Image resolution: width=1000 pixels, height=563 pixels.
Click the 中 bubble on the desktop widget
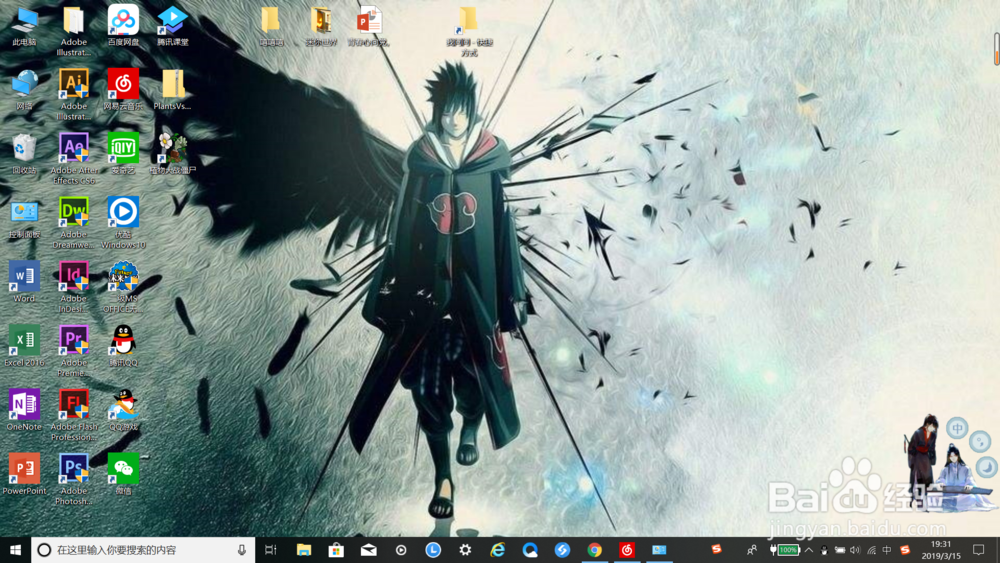957,428
